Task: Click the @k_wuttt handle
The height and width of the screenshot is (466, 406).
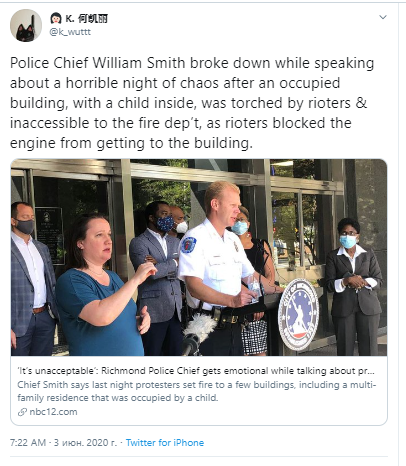Action: (70, 32)
